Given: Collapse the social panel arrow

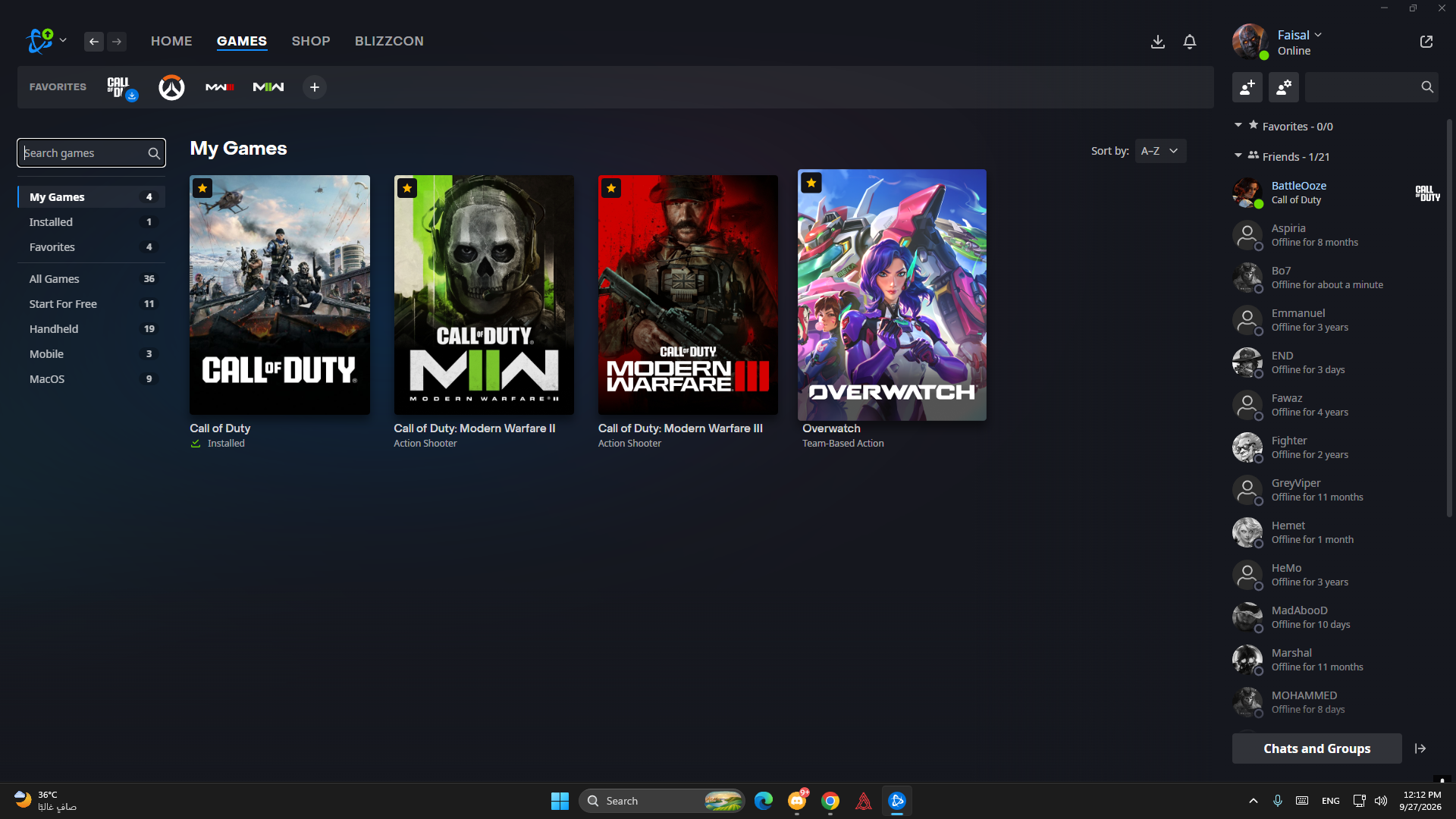Looking at the screenshot, I should point(1420,748).
